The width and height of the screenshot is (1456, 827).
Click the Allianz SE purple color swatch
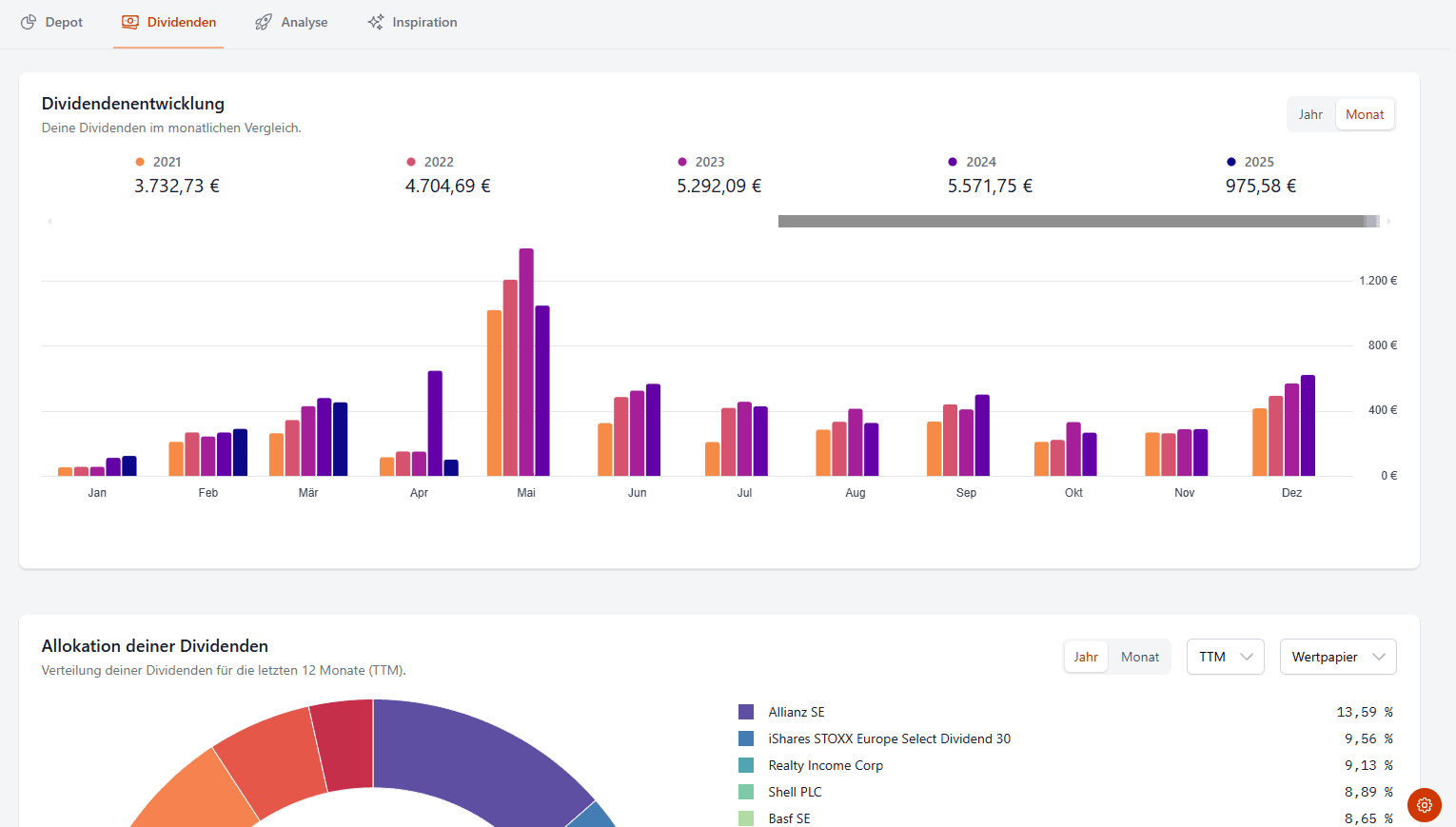[x=746, y=712]
